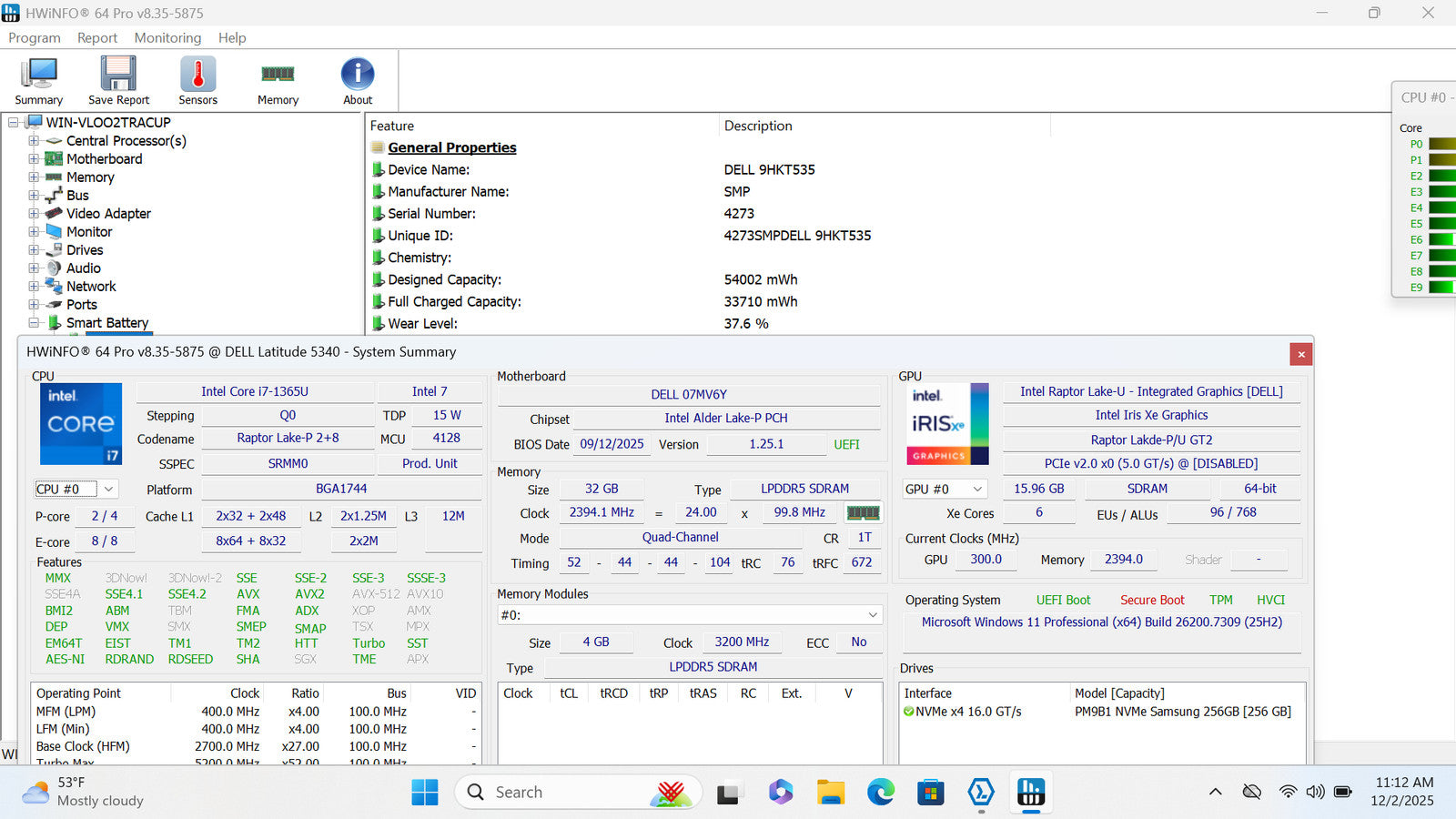The image size is (1456, 819).
Task: Close the System Summary window
Action: click(x=1300, y=354)
